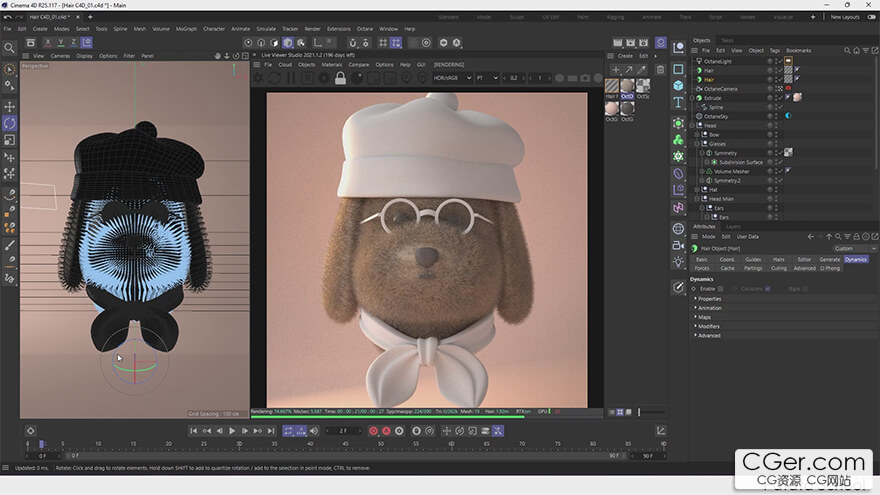The height and width of the screenshot is (495, 880).
Task: Open the Bookmarks menu in Objects panel
Action: [799, 51]
